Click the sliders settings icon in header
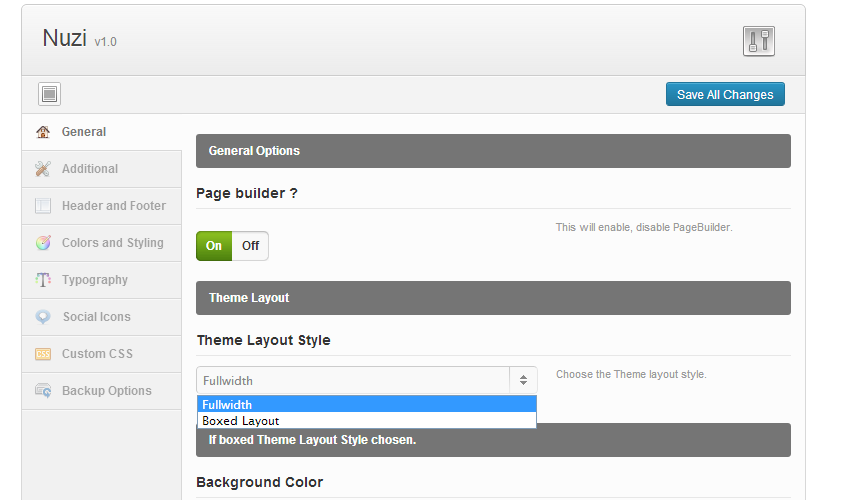Screen dimensions: 860x500 (x=759, y=41)
